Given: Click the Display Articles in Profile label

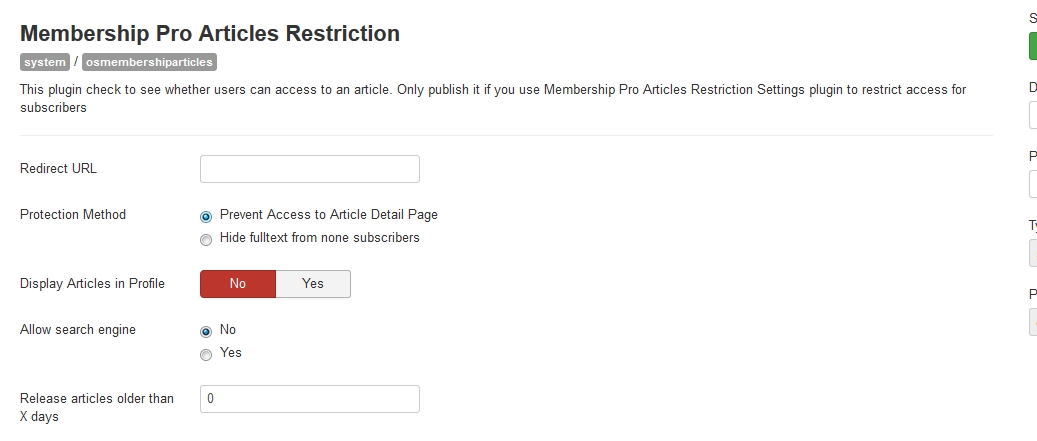Looking at the screenshot, I should pos(92,284).
